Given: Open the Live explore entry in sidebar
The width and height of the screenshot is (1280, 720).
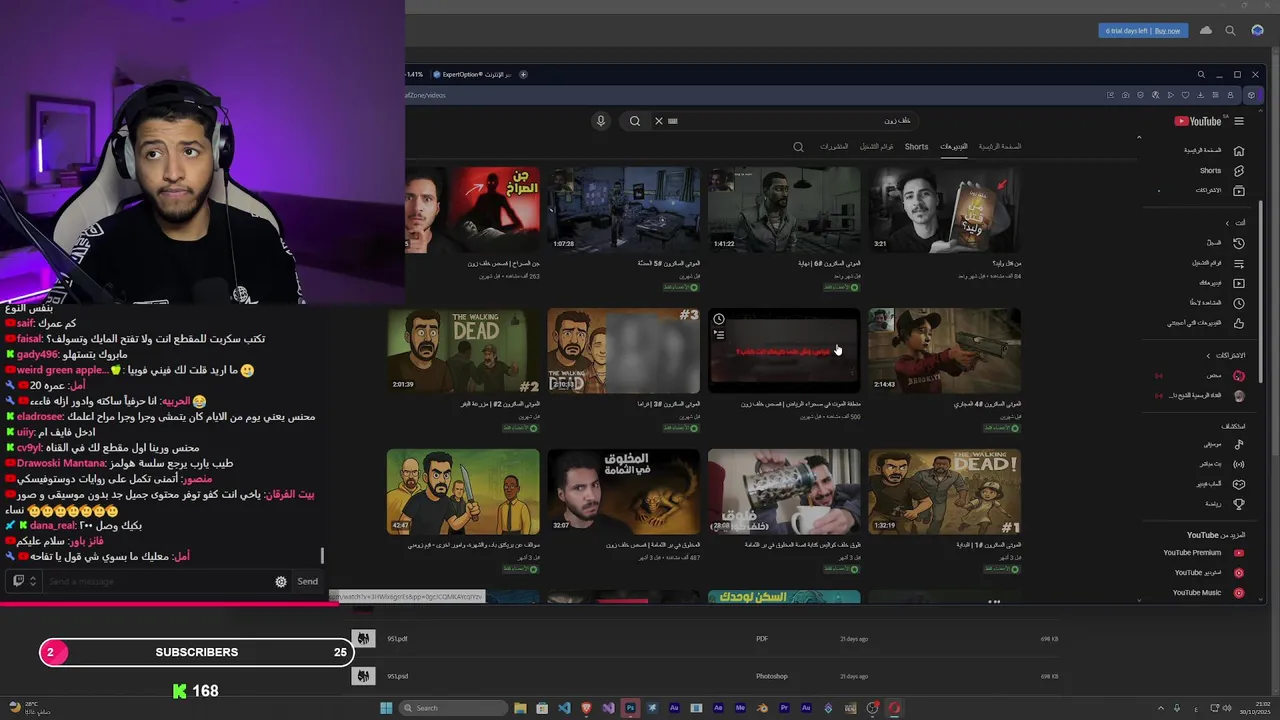Looking at the screenshot, I should [1221, 464].
